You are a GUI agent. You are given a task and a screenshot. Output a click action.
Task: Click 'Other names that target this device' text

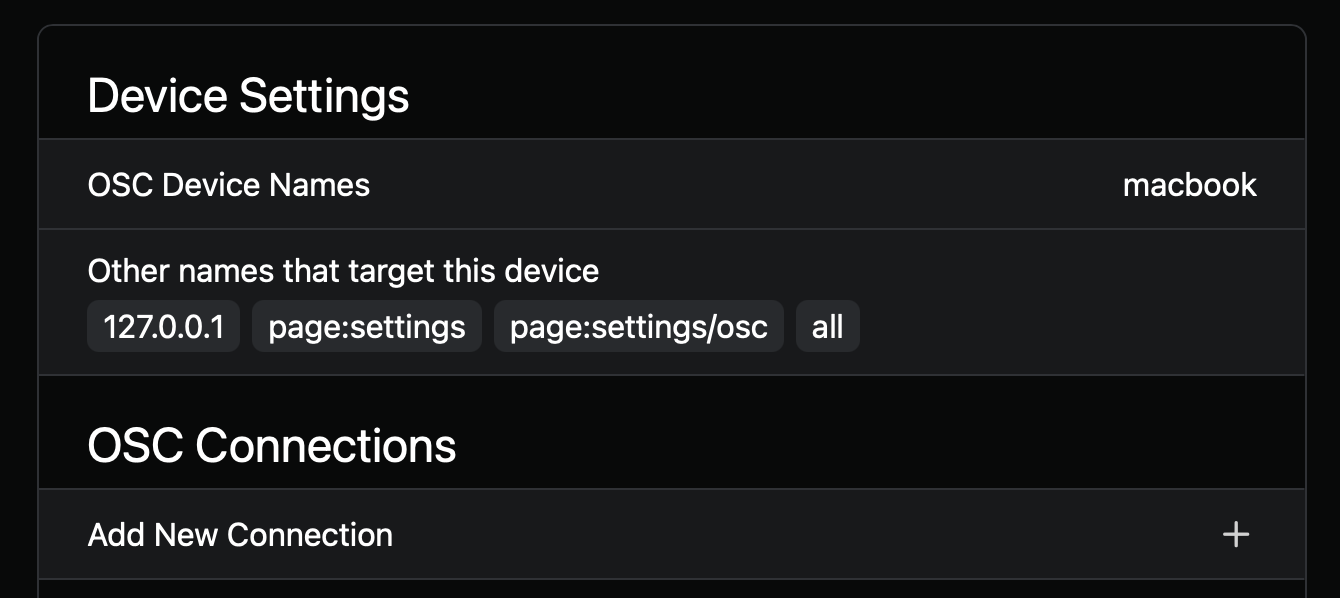click(x=343, y=270)
